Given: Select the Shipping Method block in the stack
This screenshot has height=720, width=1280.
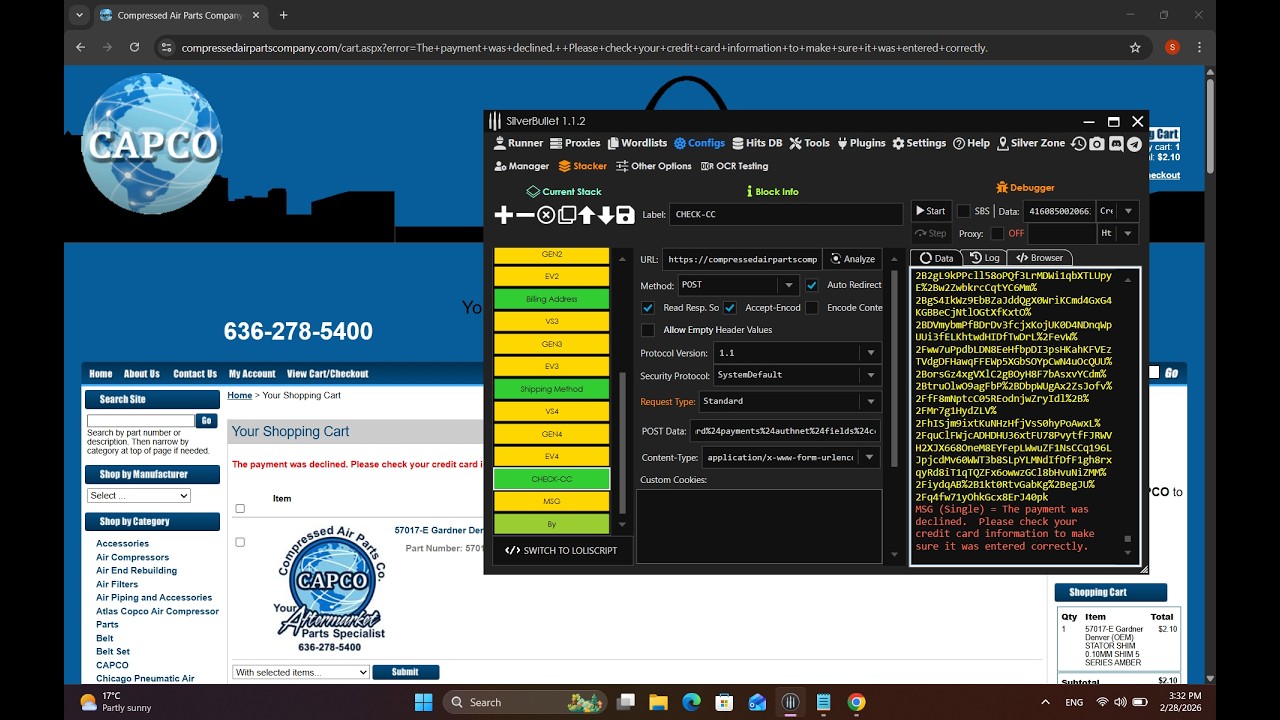Looking at the screenshot, I should pos(551,389).
